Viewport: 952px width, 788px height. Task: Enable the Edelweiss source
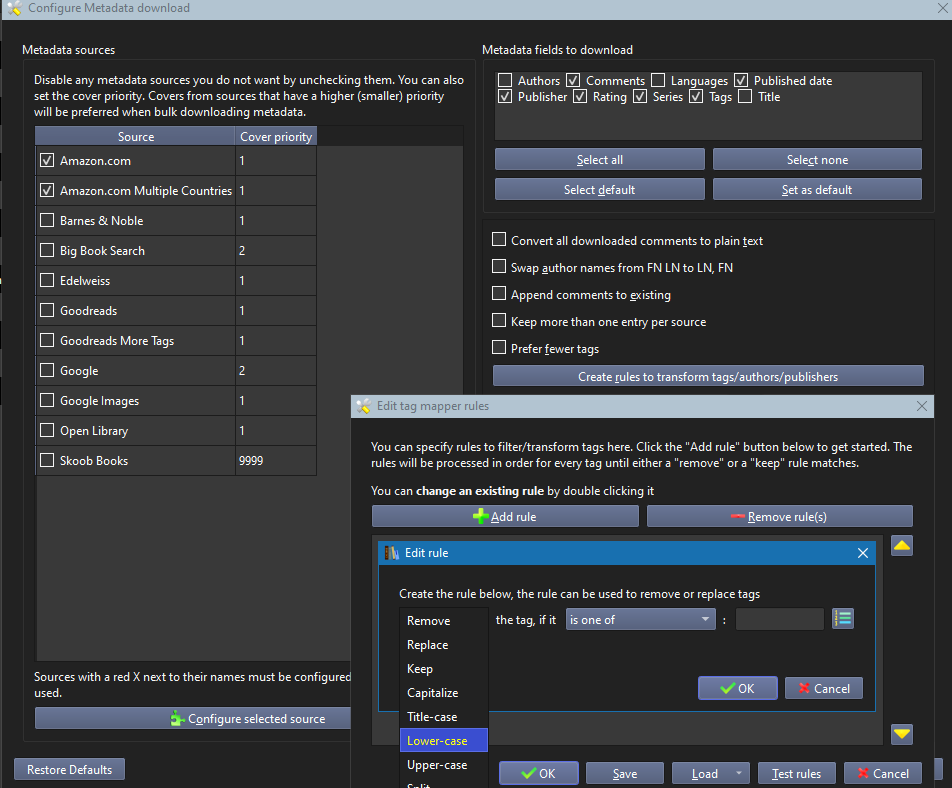[47, 280]
